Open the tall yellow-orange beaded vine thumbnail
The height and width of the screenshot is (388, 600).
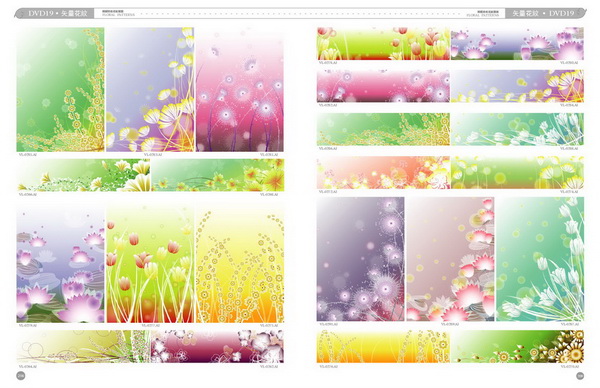point(240,264)
